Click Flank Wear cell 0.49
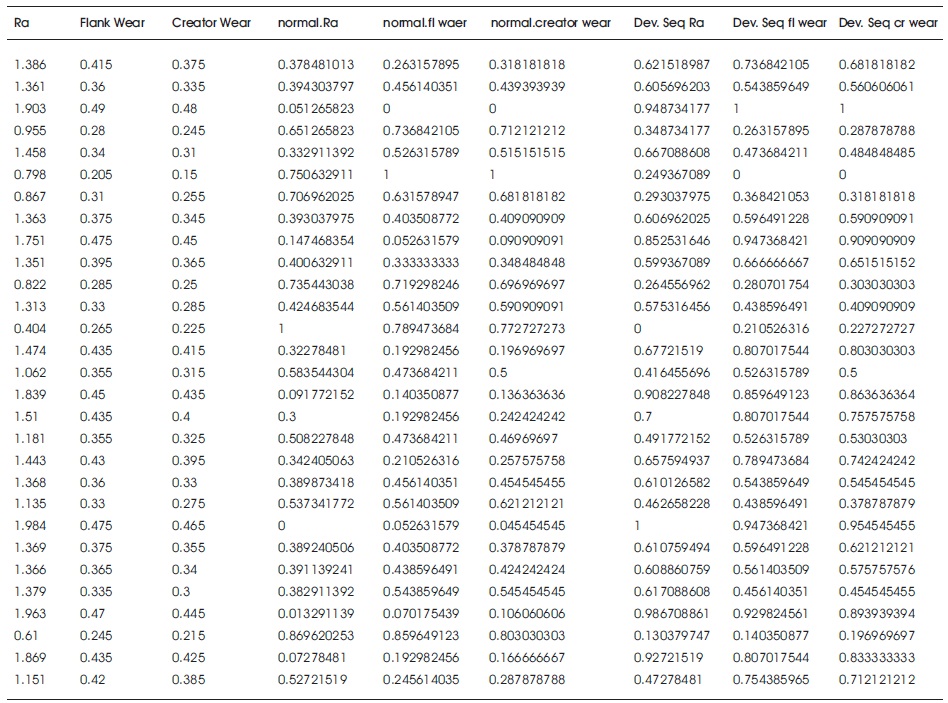The height and width of the screenshot is (703, 948). point(93,109)
